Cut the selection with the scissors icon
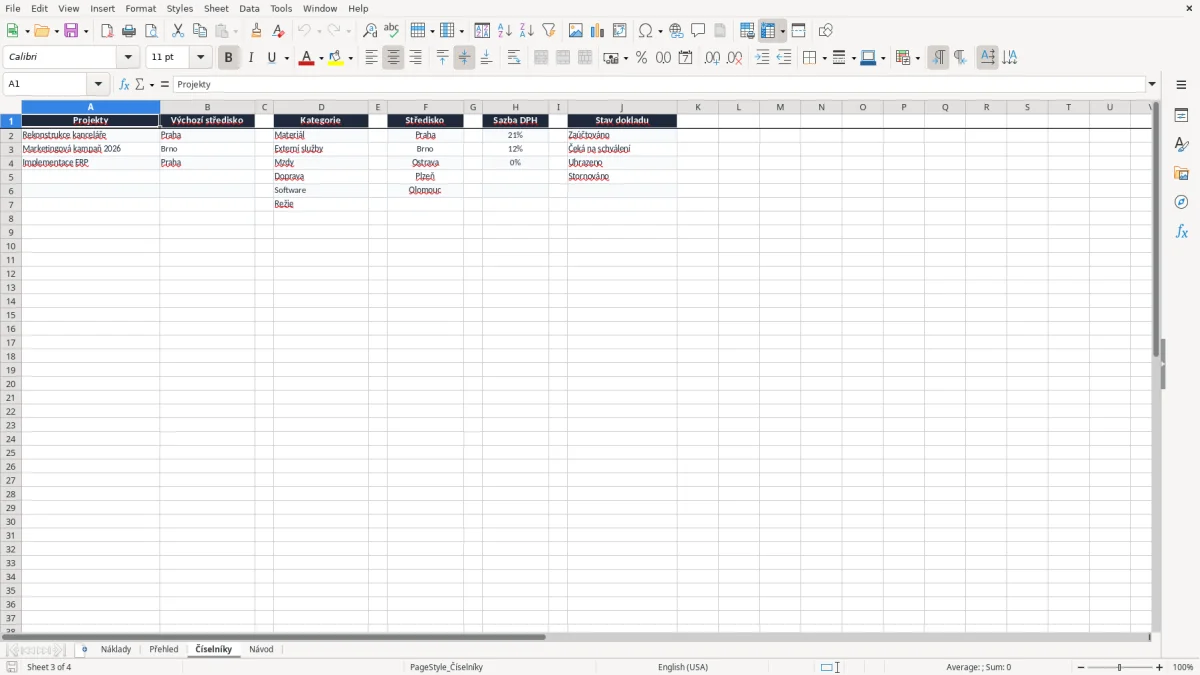 [178, 31]
